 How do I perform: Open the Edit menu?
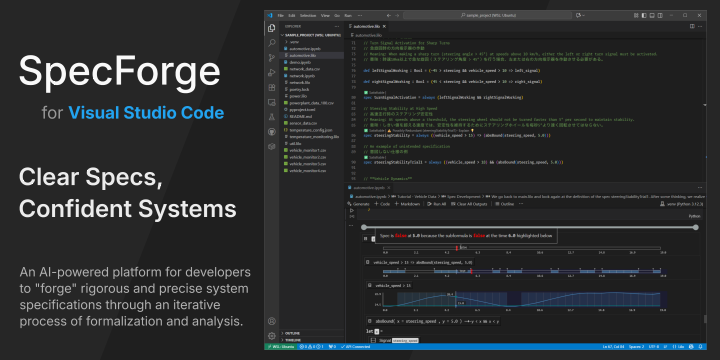[x=292, y=15]
